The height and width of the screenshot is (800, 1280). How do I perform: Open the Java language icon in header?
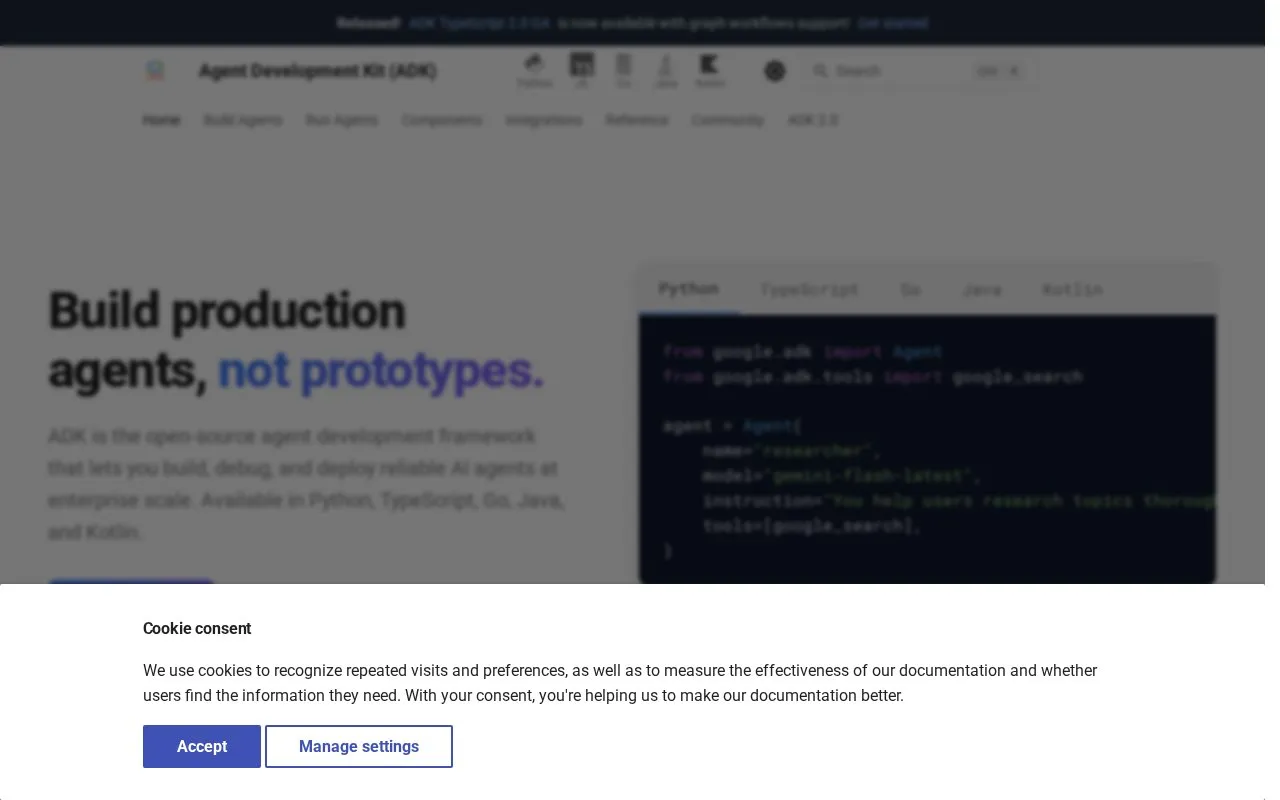pos(666,71)
